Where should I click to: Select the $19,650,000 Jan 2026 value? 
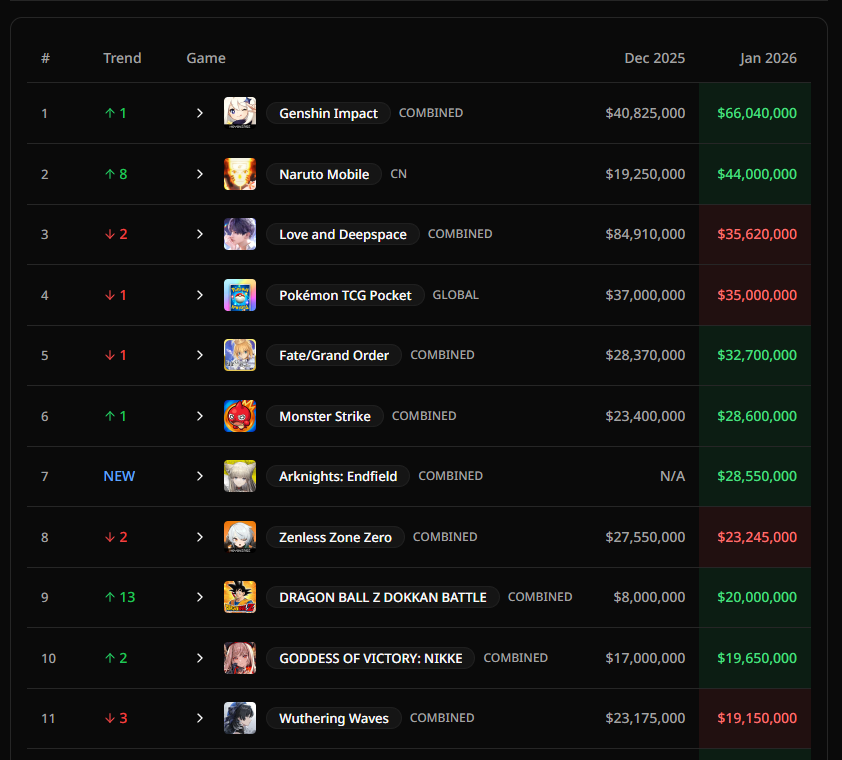[x=757, y=658]
